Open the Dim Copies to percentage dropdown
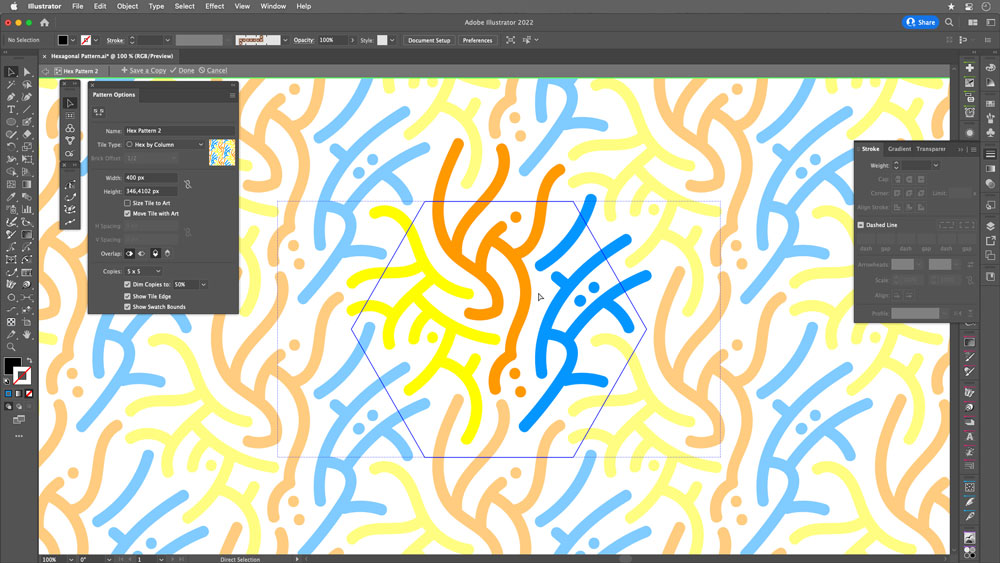Screen dimensions: 1000x563 coord(203,284)
